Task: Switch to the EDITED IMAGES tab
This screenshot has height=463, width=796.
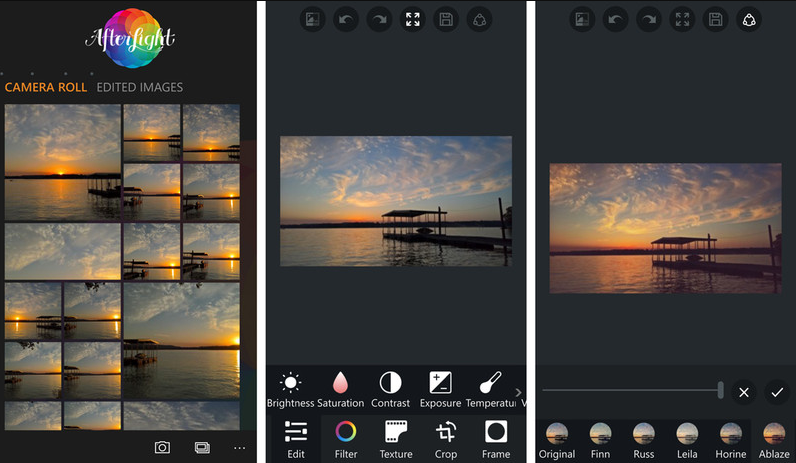Action: pyautogui.click(x=139, y=88)
